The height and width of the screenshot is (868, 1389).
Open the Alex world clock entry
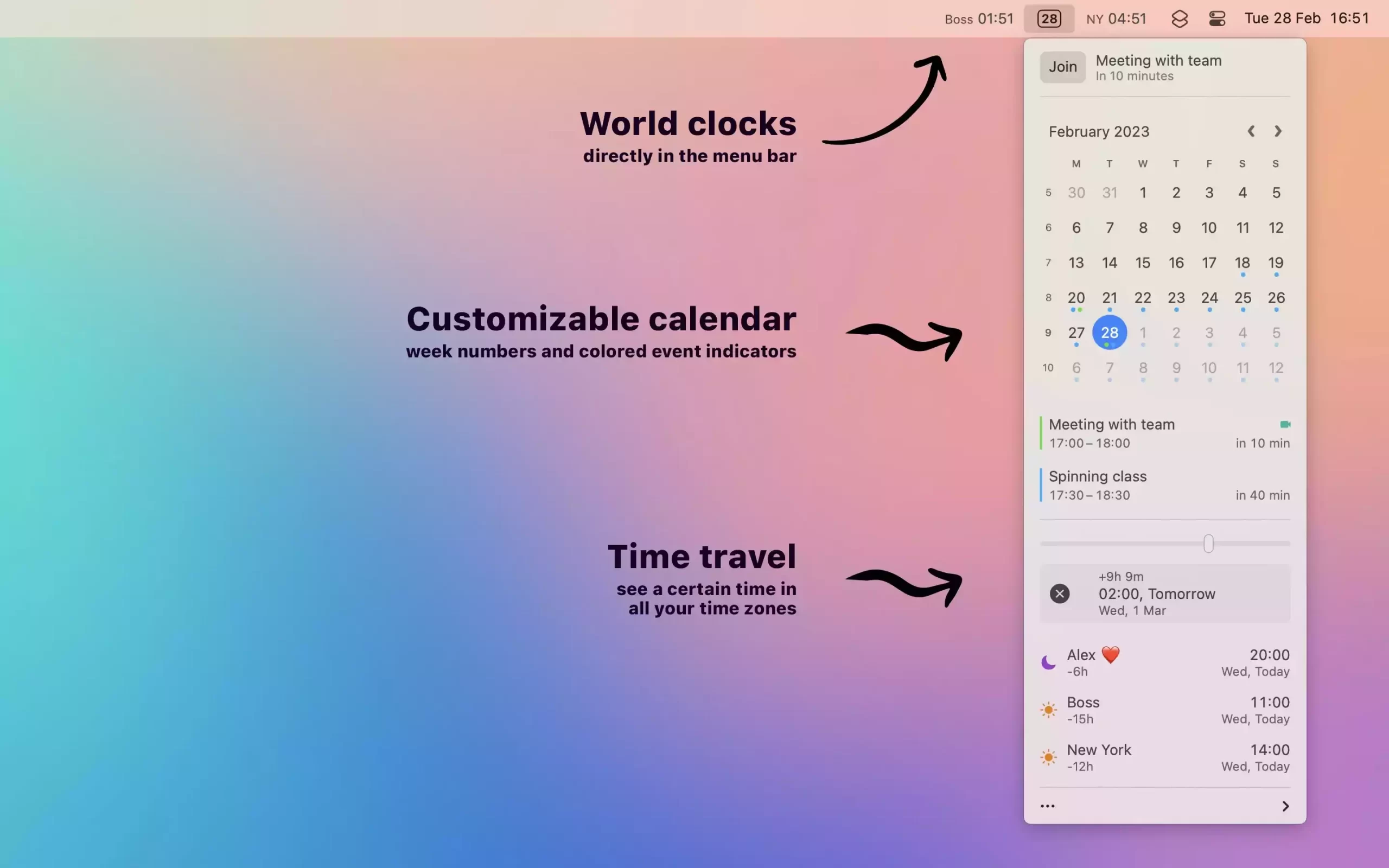pyautogui.click(x=1164, y=663)
